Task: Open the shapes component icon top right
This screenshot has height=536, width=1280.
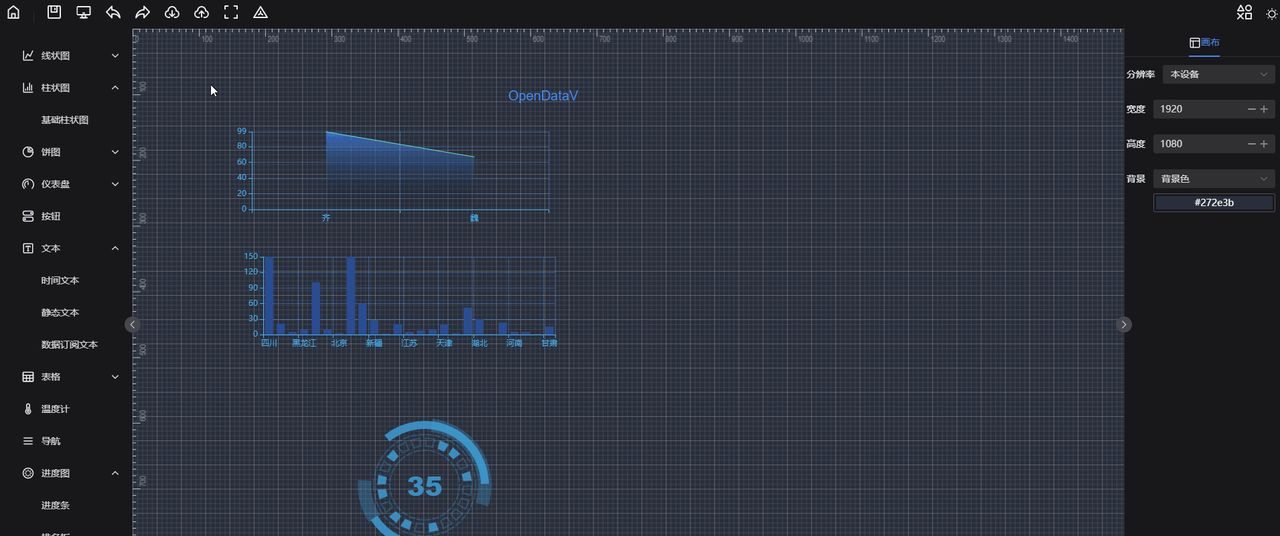Action: pyautogui.click(x=1244, y=13)
